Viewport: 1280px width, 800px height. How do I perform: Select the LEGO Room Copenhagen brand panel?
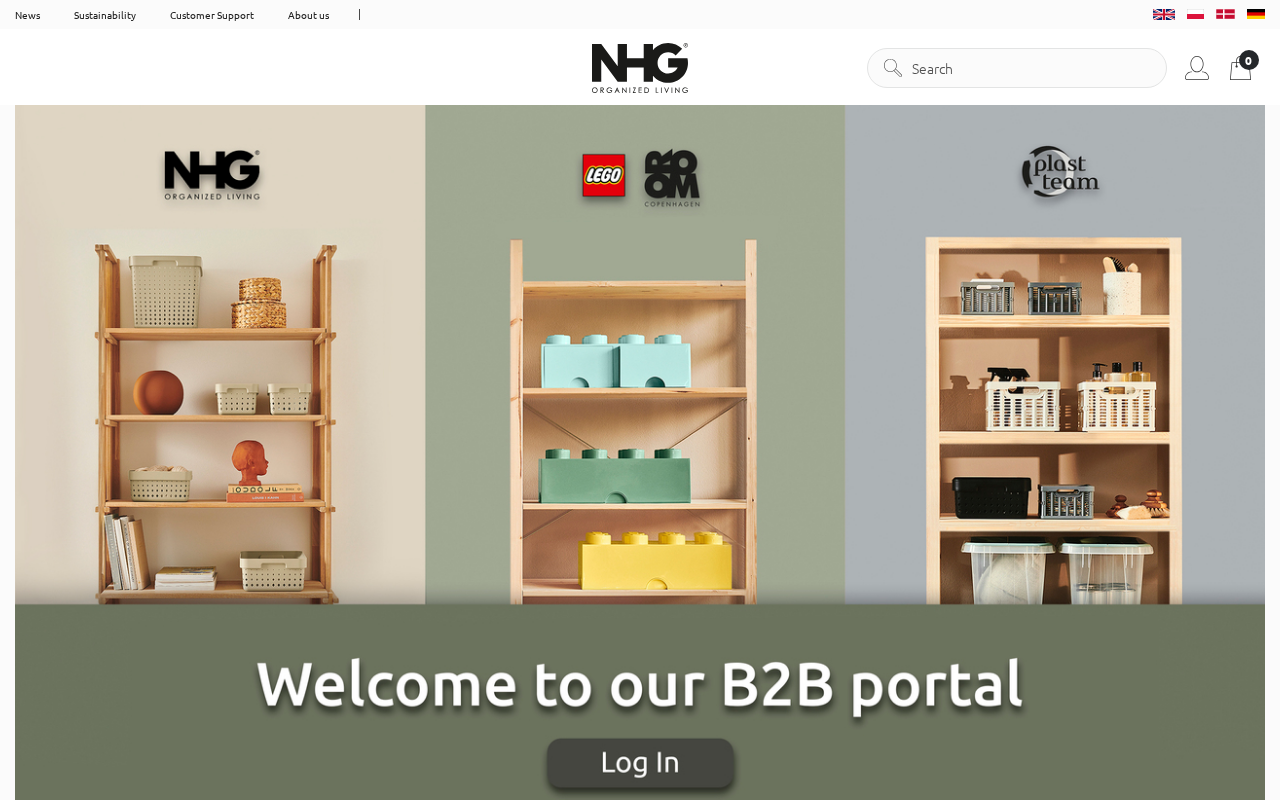[635, 355]
